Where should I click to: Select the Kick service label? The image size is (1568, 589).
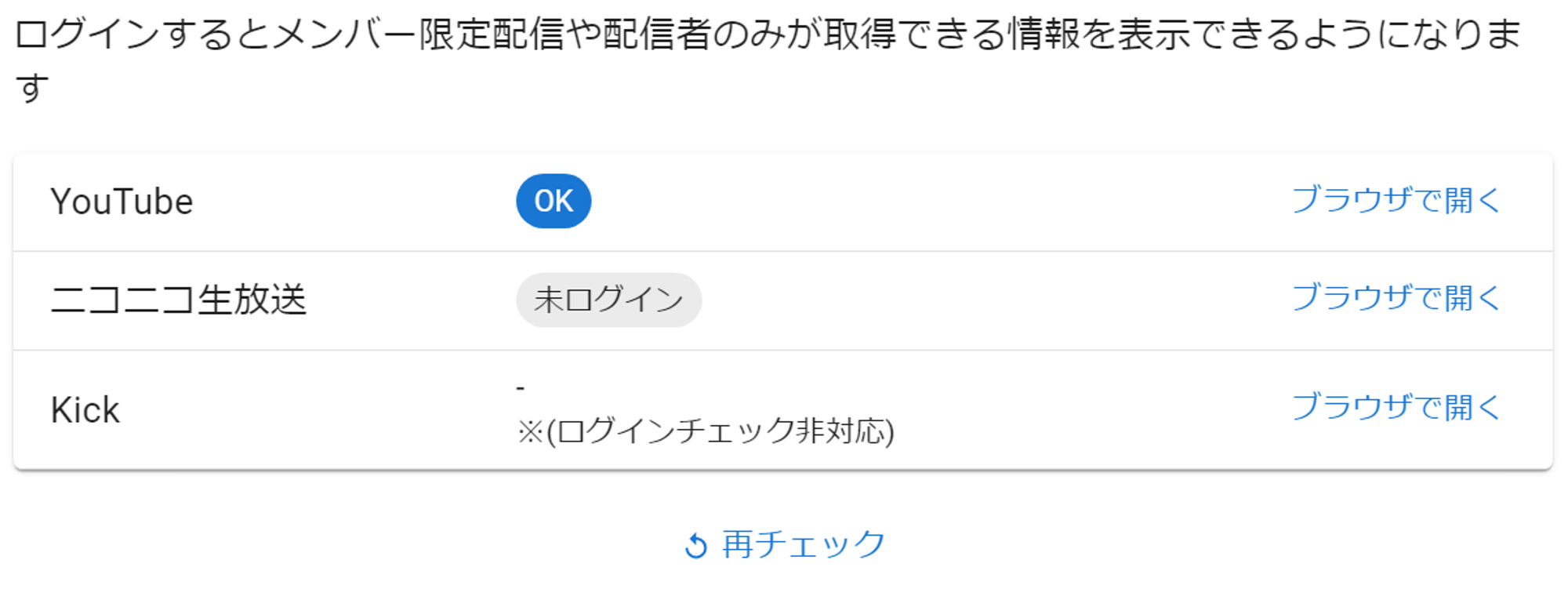coord(85,410)
